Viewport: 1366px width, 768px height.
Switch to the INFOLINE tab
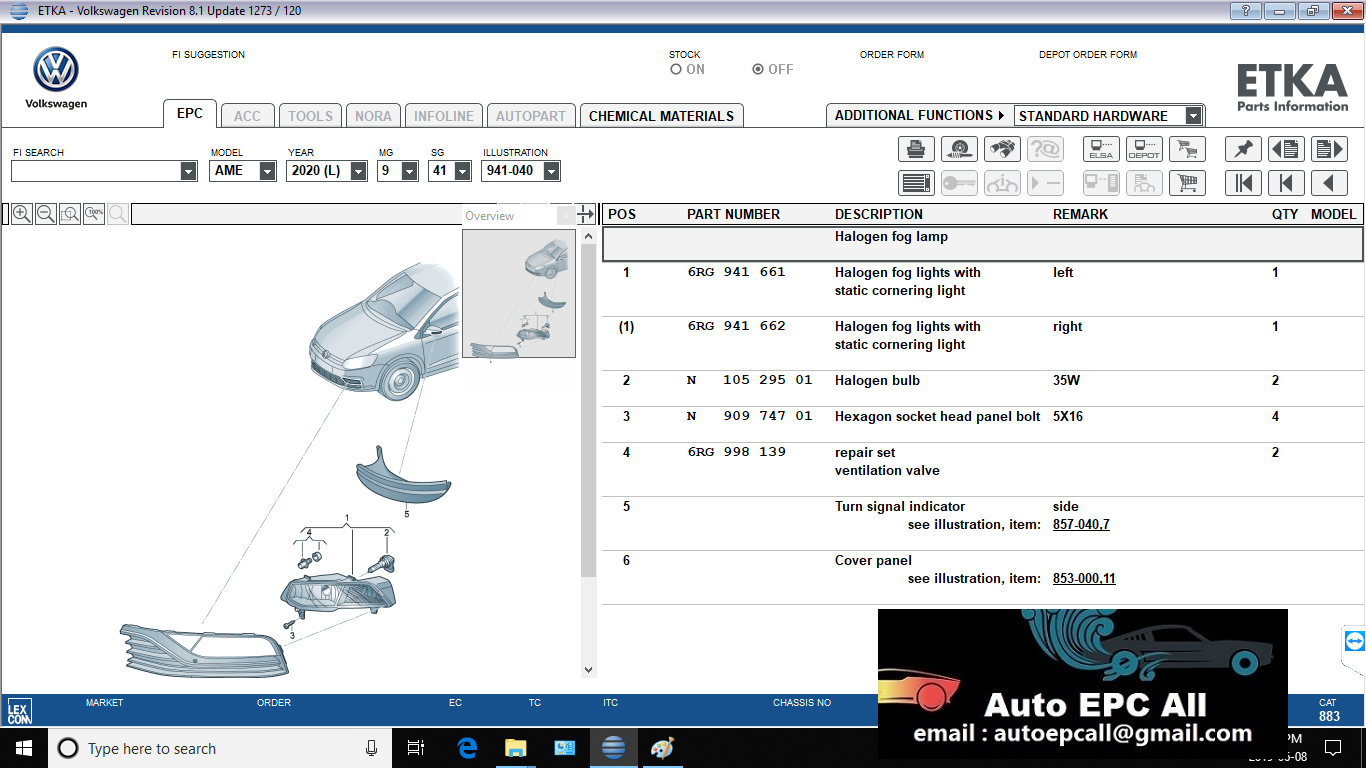coord(444,116)
